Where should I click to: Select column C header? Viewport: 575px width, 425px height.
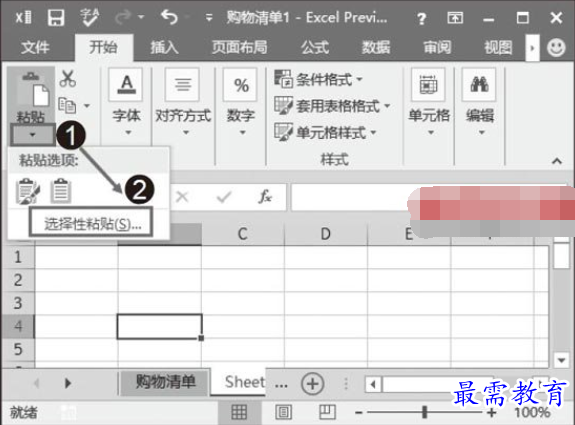pos(243,234)
